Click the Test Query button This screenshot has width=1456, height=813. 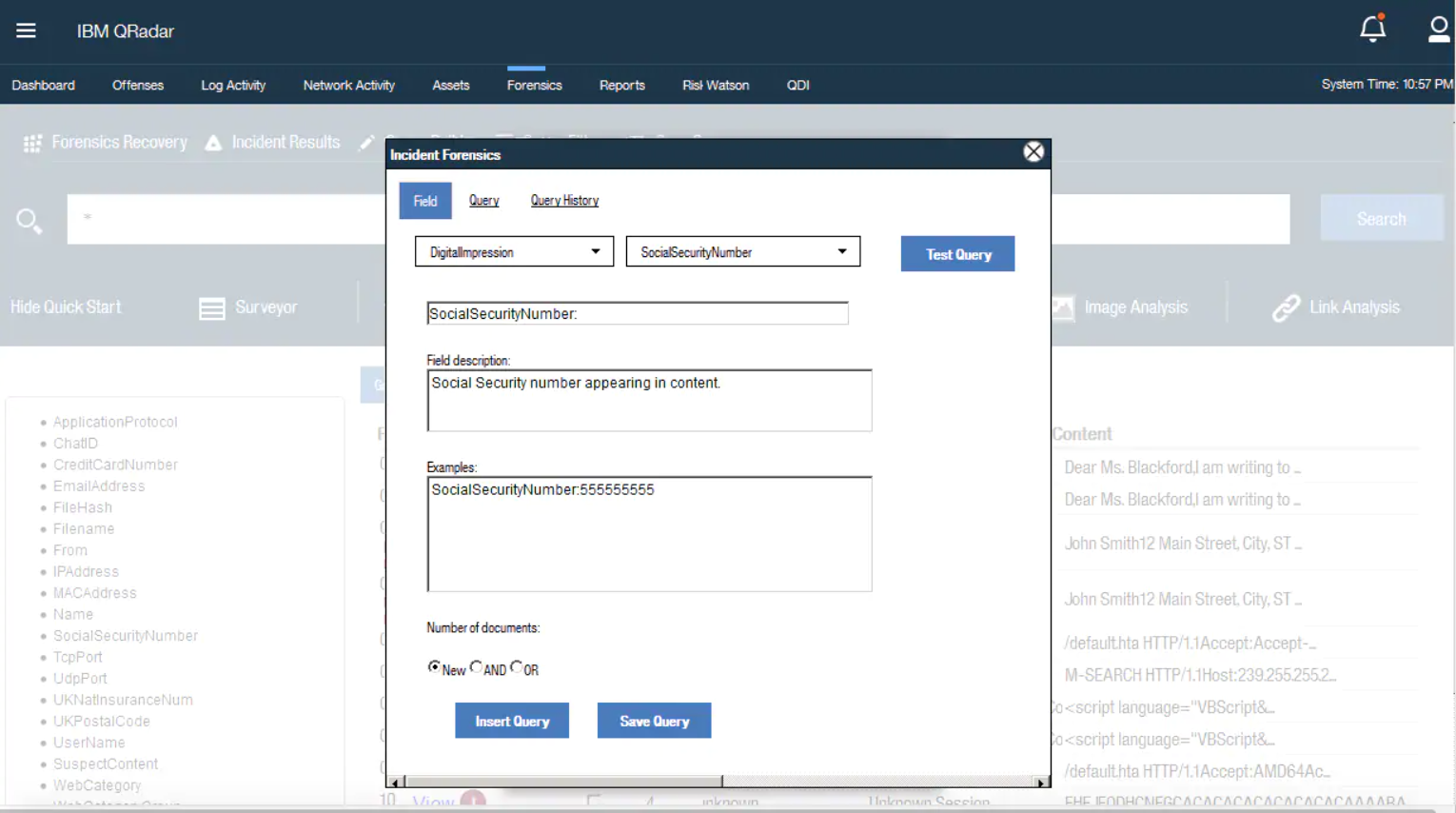pos(957,254)
